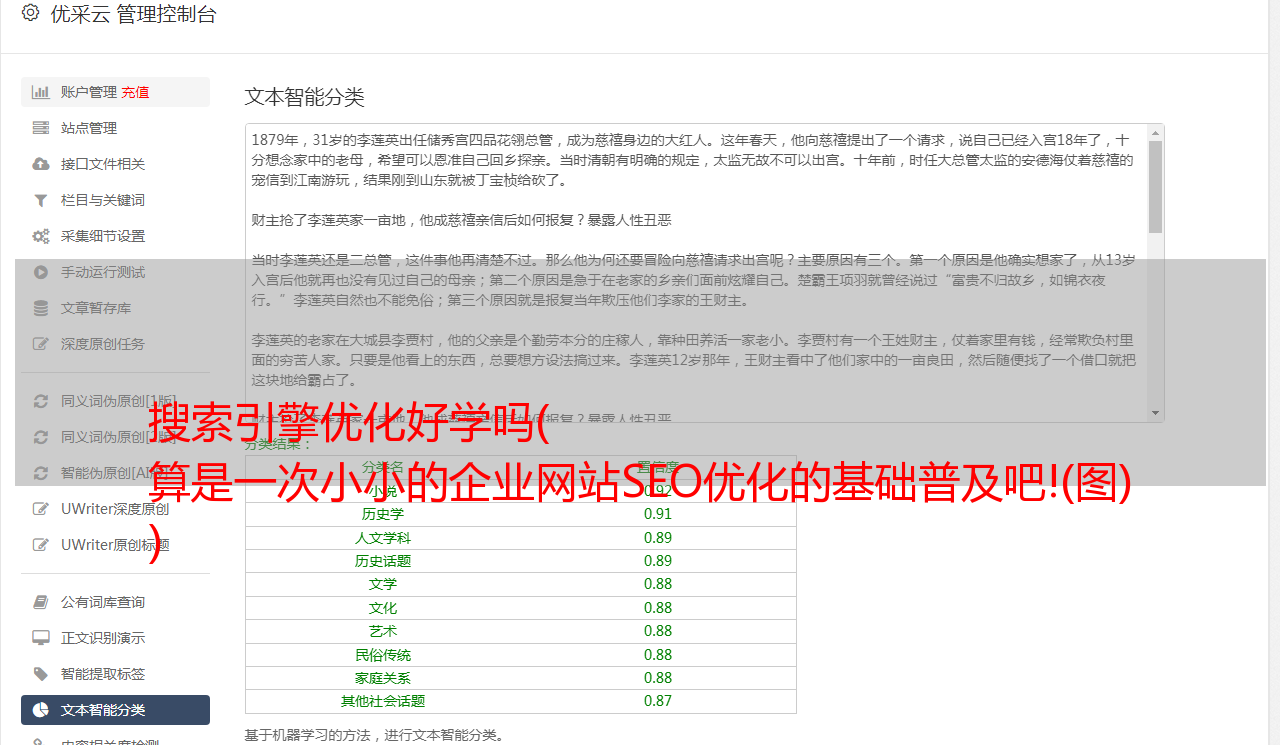Viewport: 1280px width, 745px height.
Task: Click the UWriter原创标题 pencil icon
Action: pyautogui.click(x=40, y=545)
